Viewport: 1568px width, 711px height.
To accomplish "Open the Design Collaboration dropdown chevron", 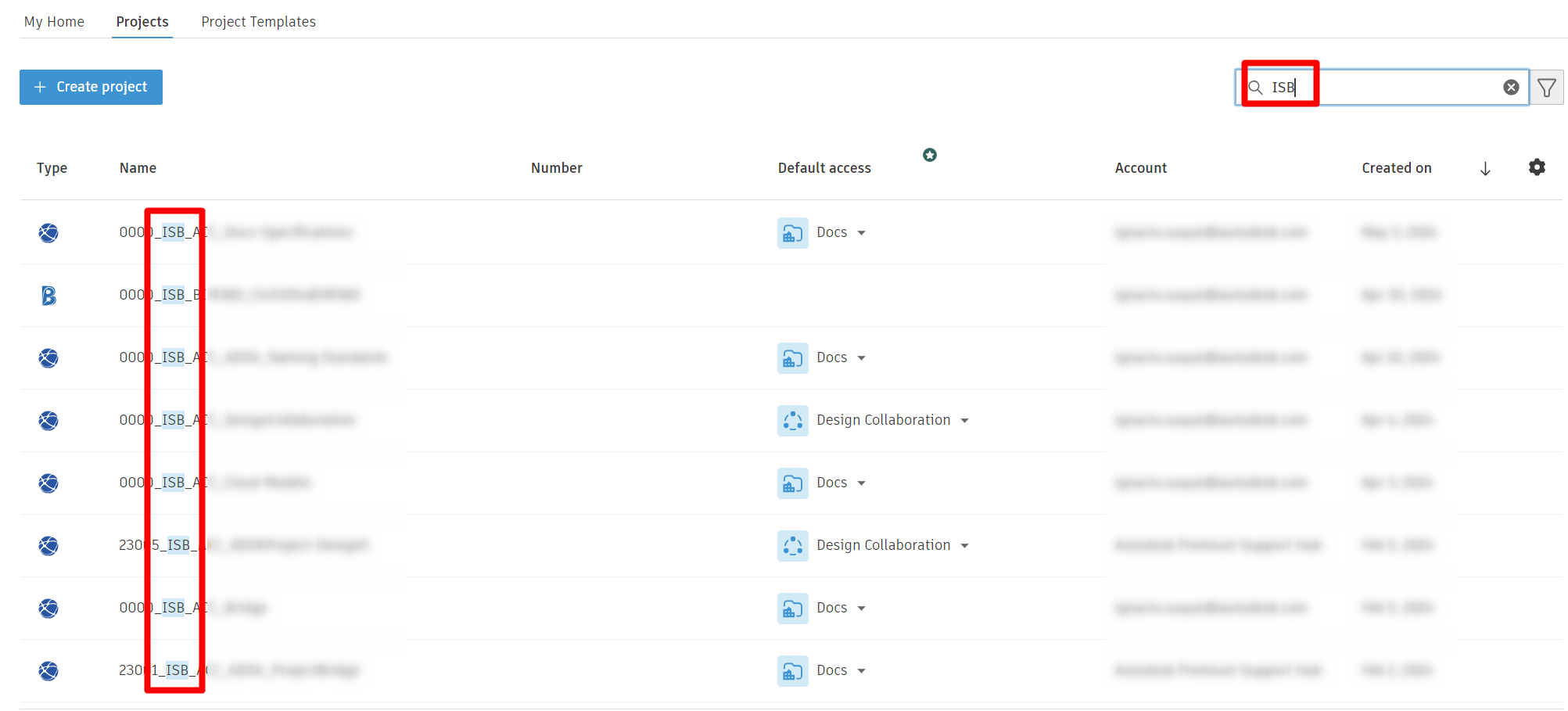I will click(967, 420).
